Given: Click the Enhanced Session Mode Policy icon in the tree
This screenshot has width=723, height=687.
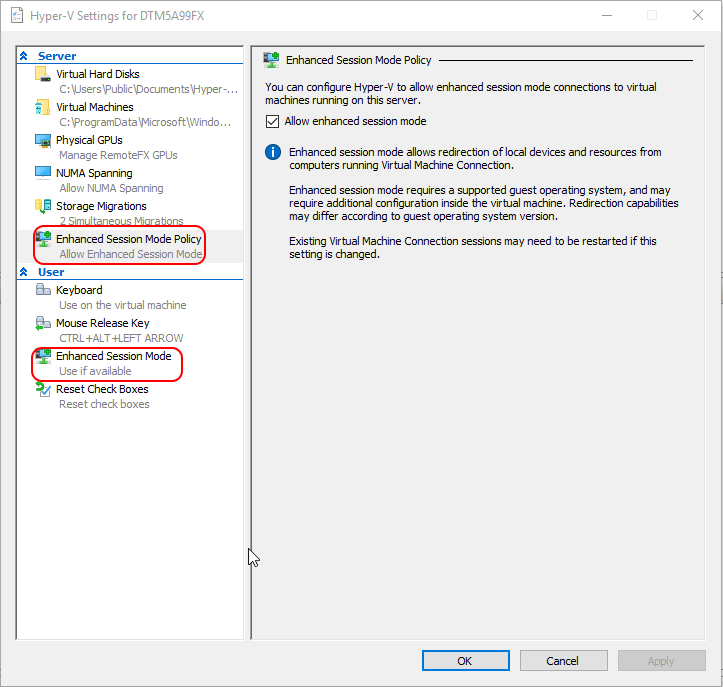Looking at the screenshot, I should (43, 239).
